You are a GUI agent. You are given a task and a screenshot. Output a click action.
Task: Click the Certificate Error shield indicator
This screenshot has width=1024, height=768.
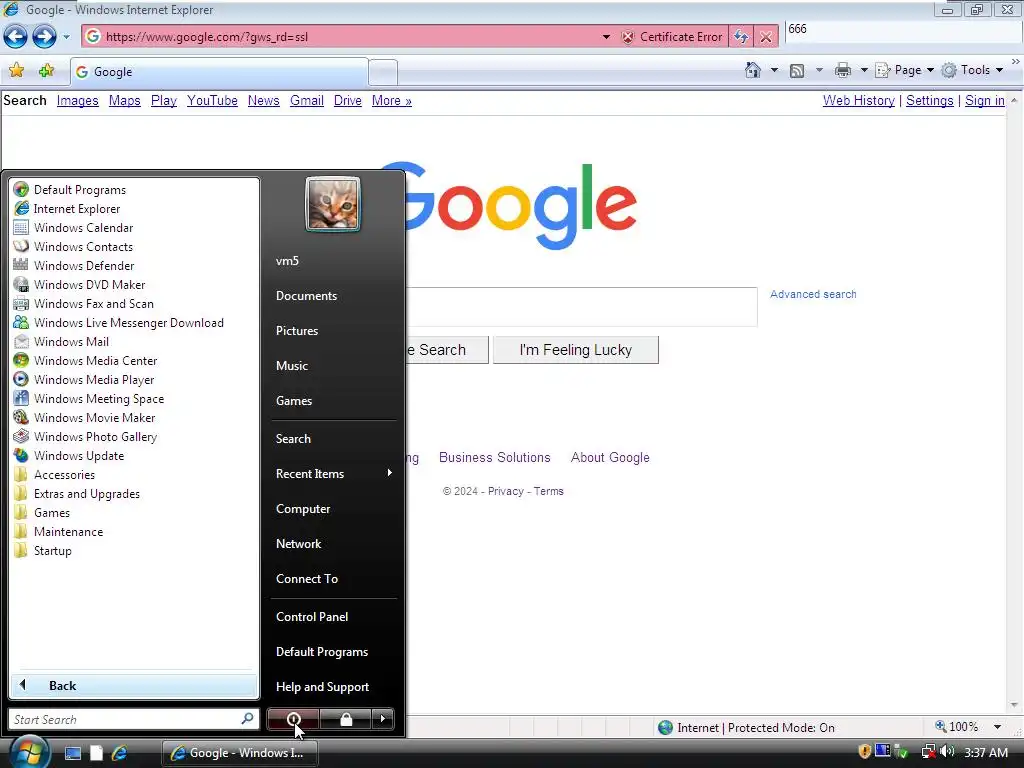point(673,37)
